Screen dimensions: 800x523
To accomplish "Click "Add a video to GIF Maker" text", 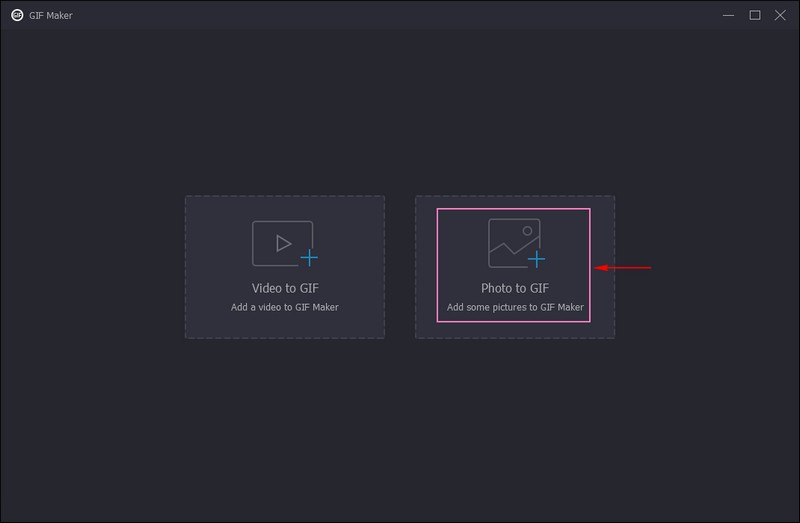I will click(x=285, y=307).
